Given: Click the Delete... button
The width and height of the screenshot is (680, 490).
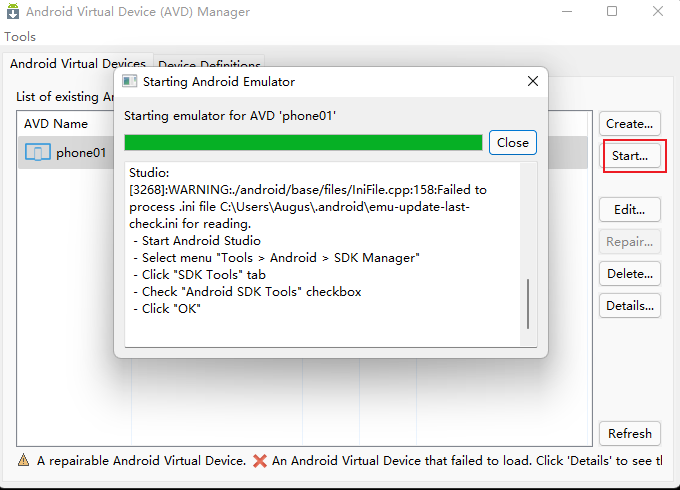Looking at the screenshot, I should click(629, 274).
